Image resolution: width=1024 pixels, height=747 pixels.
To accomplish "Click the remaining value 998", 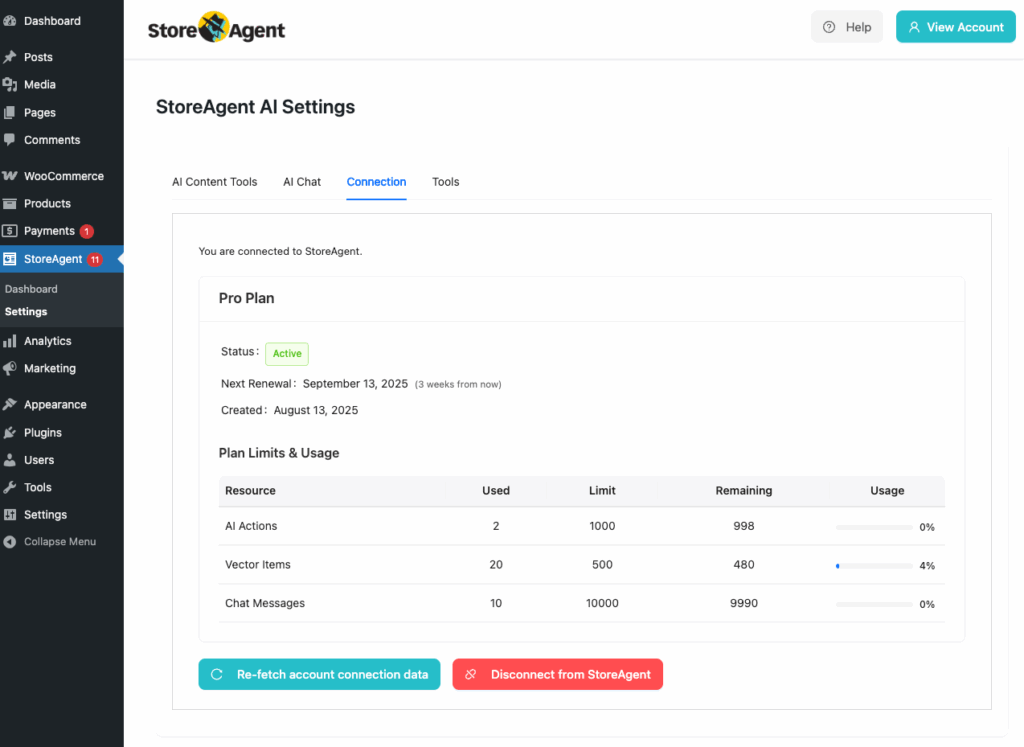I will pos(744,526).
